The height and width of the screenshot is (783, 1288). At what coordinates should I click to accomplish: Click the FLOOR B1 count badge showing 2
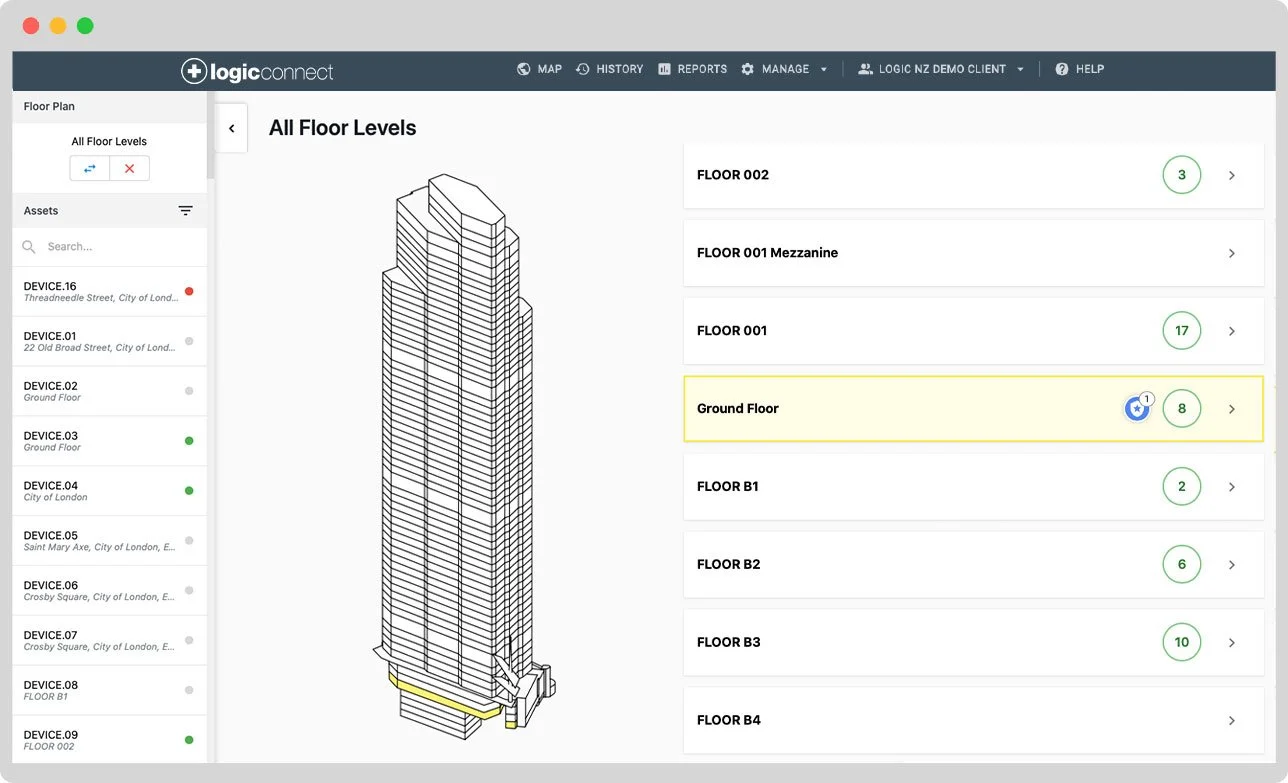coord(1182,487)
